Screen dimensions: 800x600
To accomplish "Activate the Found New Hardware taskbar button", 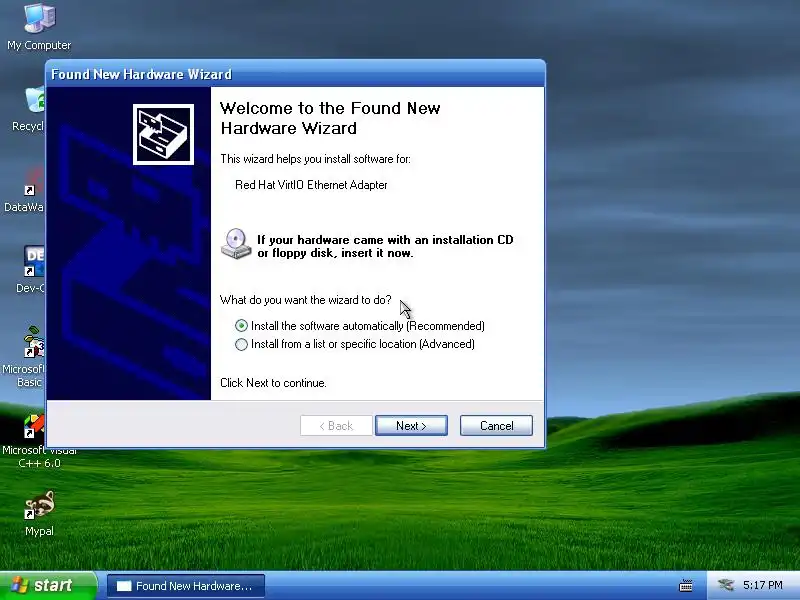I will 186,586.
